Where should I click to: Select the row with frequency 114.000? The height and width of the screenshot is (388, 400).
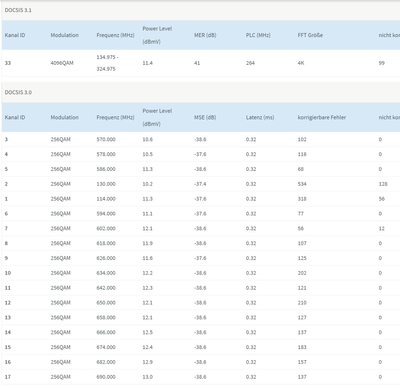coord(201,199)
